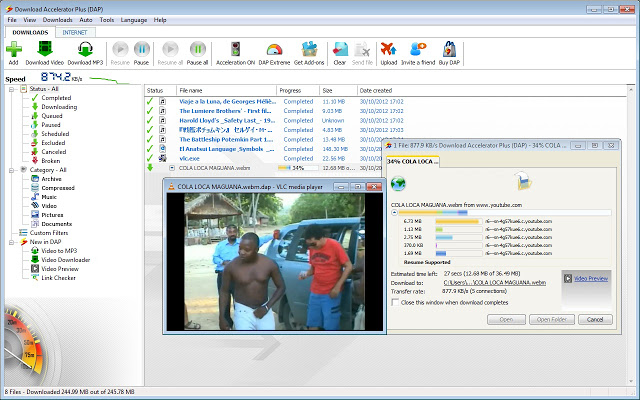Collapse the Category - All tree node

[x=10, y=170]
